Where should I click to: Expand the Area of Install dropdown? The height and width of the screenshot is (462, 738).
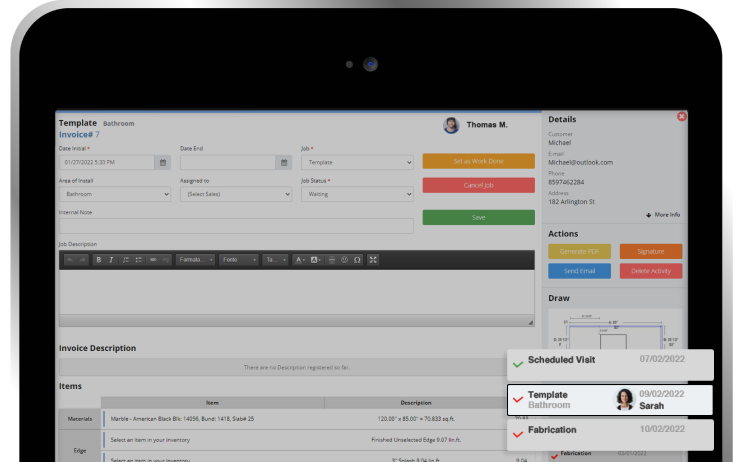[x=115, y=194]
